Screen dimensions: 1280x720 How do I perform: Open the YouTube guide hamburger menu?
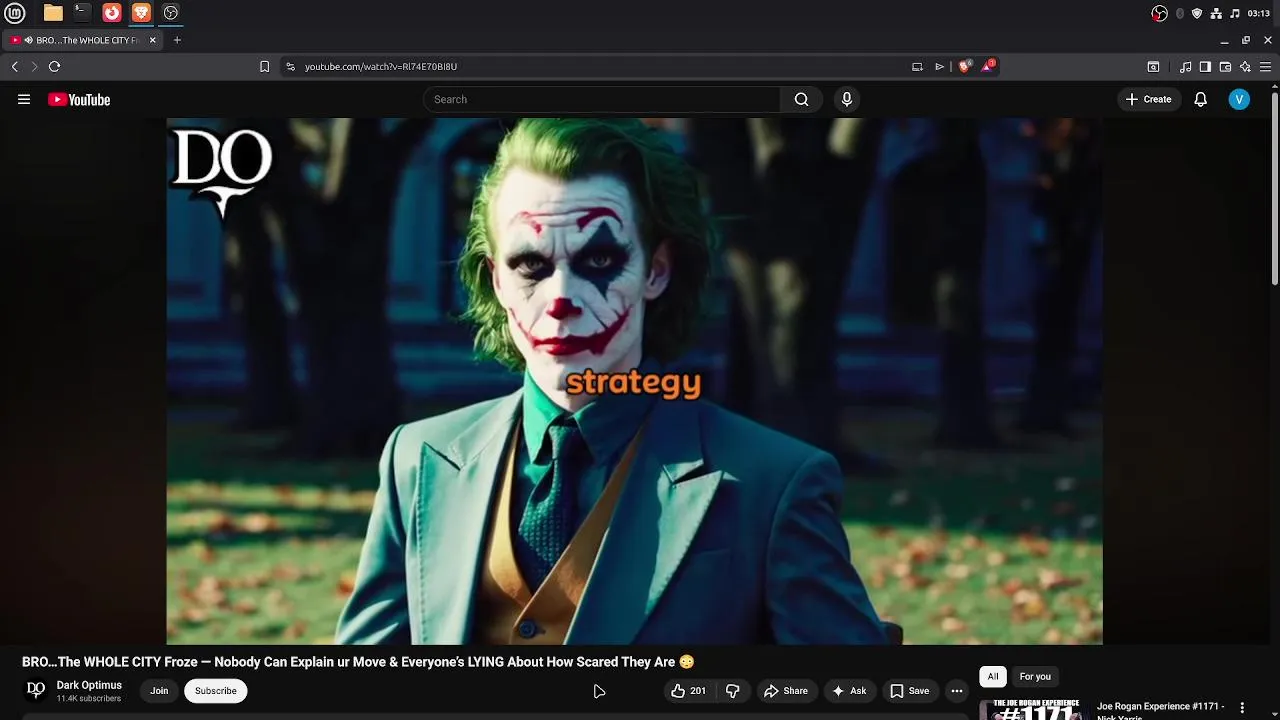(24, 99)
